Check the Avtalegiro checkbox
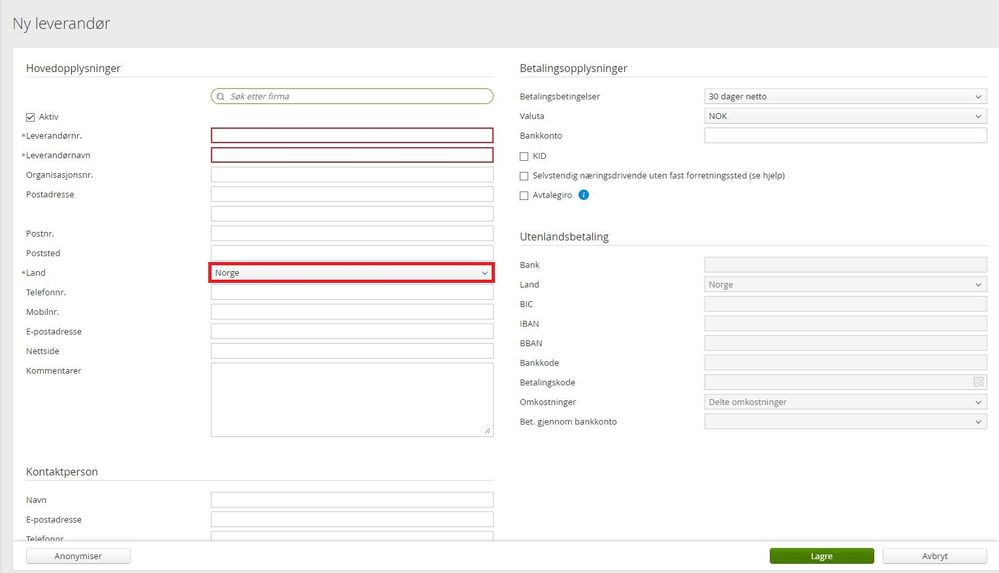The image size is (999, 573). [524, 196]
